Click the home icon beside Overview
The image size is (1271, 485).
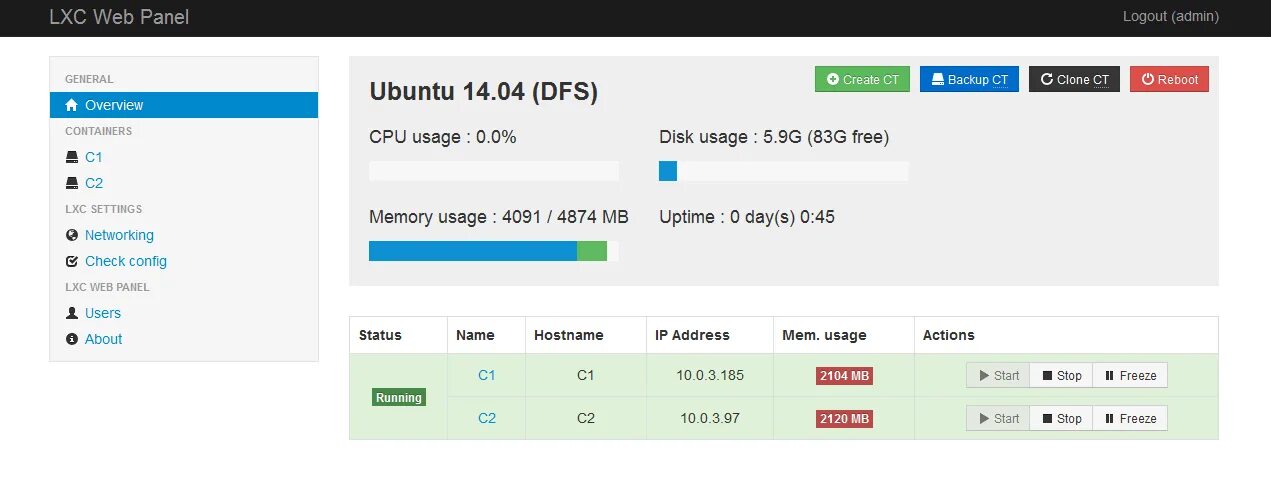[71, 105]
